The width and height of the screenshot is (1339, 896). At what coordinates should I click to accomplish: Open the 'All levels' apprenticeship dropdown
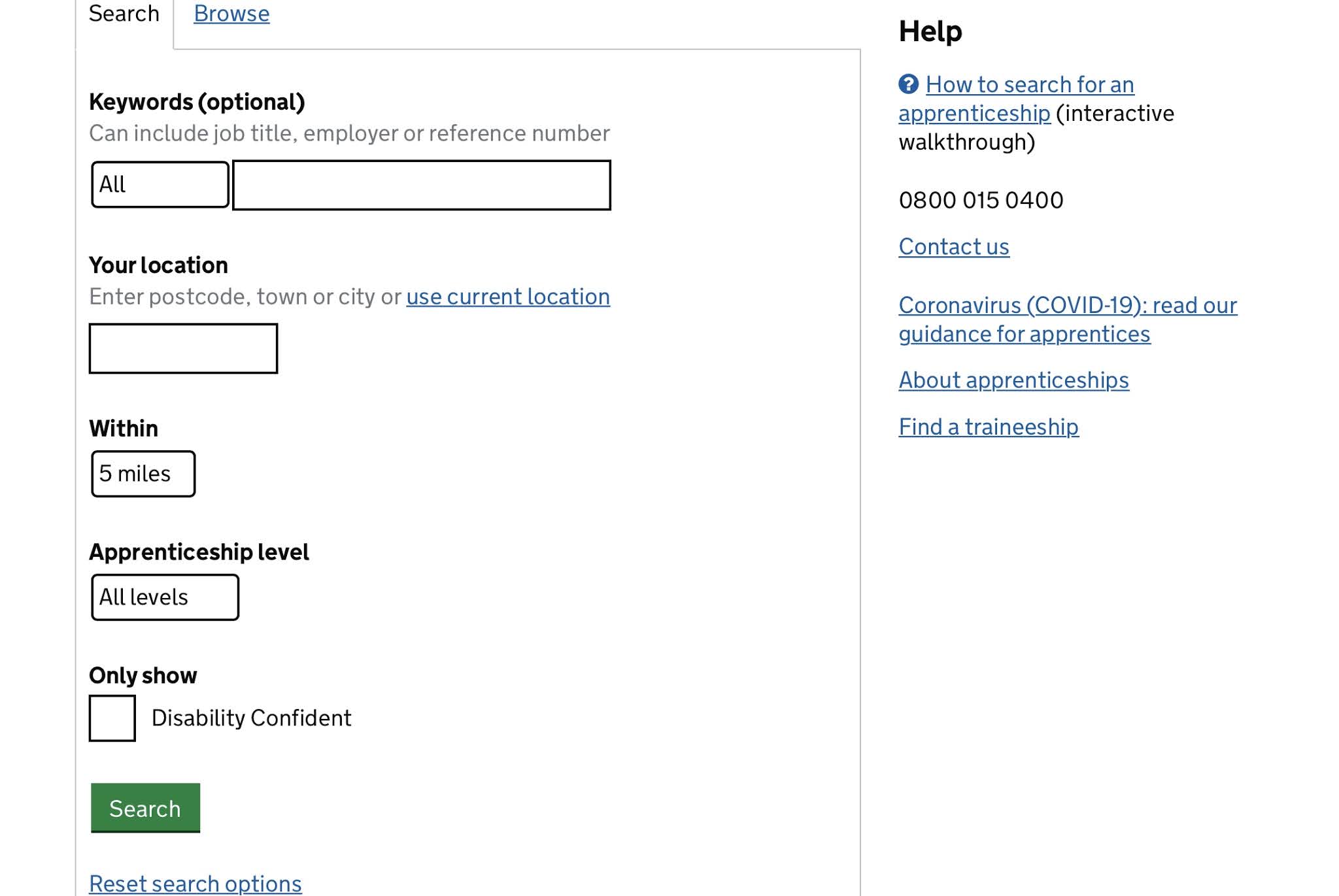point(165,597)
